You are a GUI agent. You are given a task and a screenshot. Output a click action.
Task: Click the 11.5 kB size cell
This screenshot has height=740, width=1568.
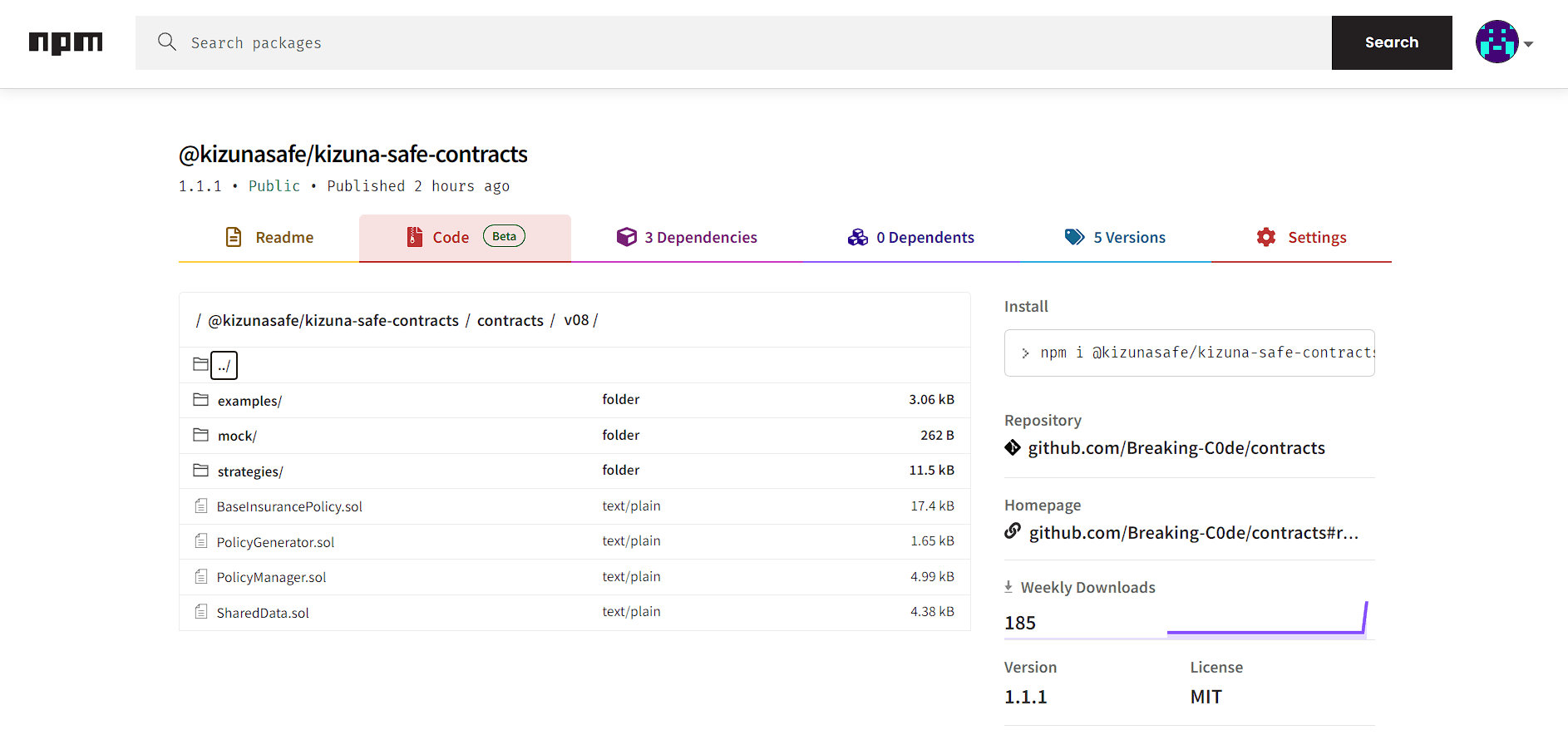pos(931,471)
